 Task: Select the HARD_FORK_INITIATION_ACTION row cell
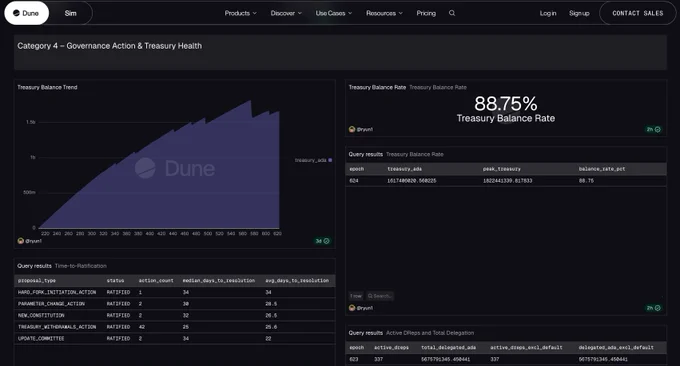[57, 292]
